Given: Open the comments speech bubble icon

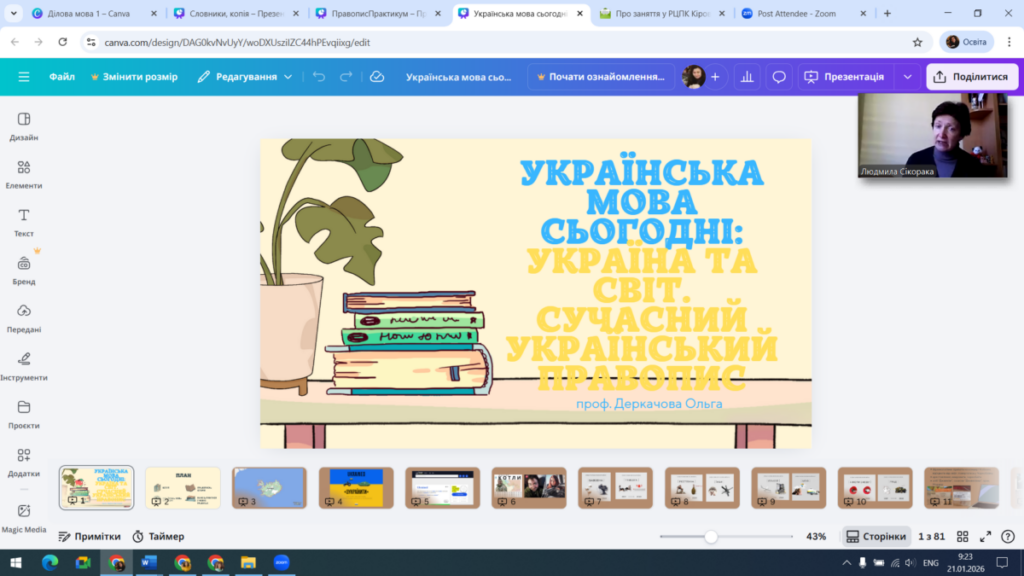Looking at the screenshot, I should tap(779, 77).
